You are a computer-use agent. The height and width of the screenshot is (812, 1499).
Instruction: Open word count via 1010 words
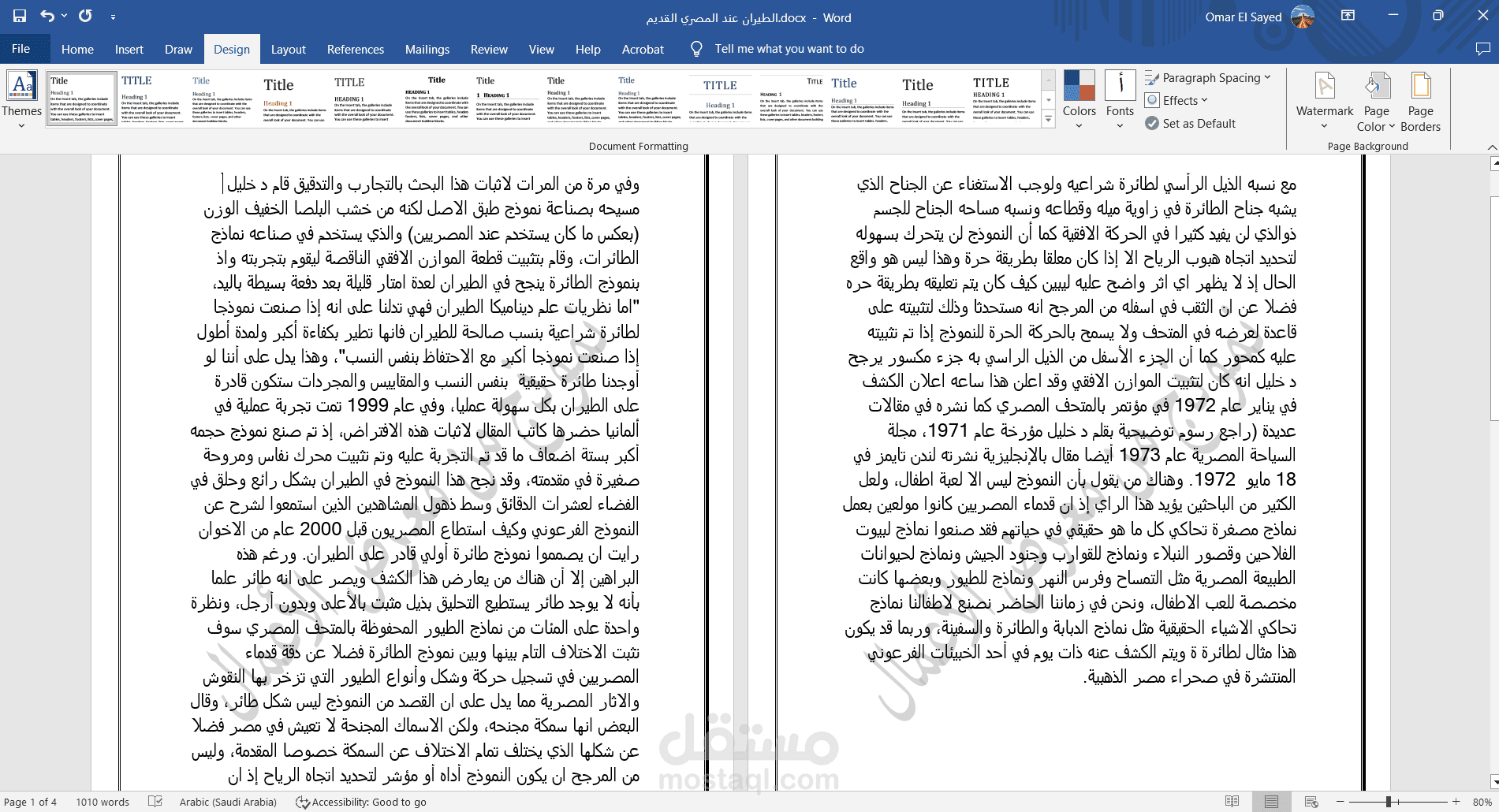103,802
